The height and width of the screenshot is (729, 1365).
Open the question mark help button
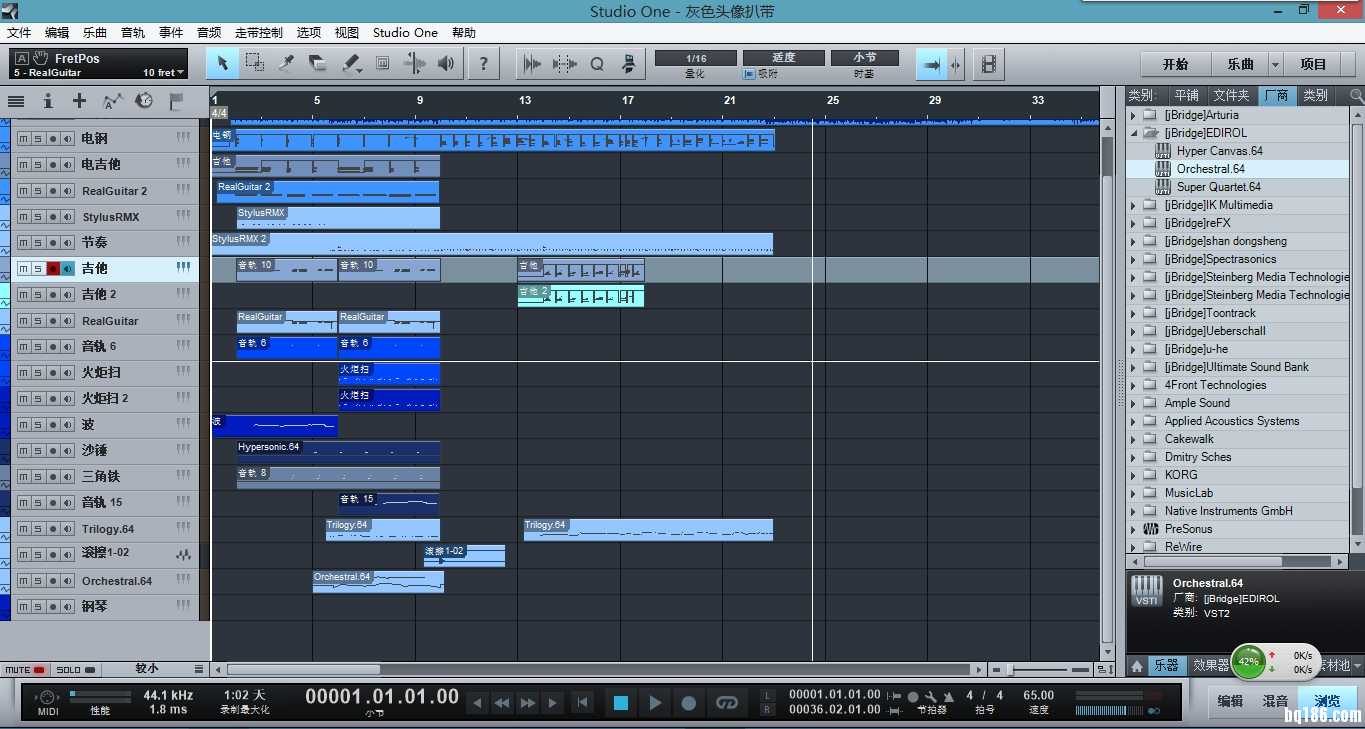484,64
